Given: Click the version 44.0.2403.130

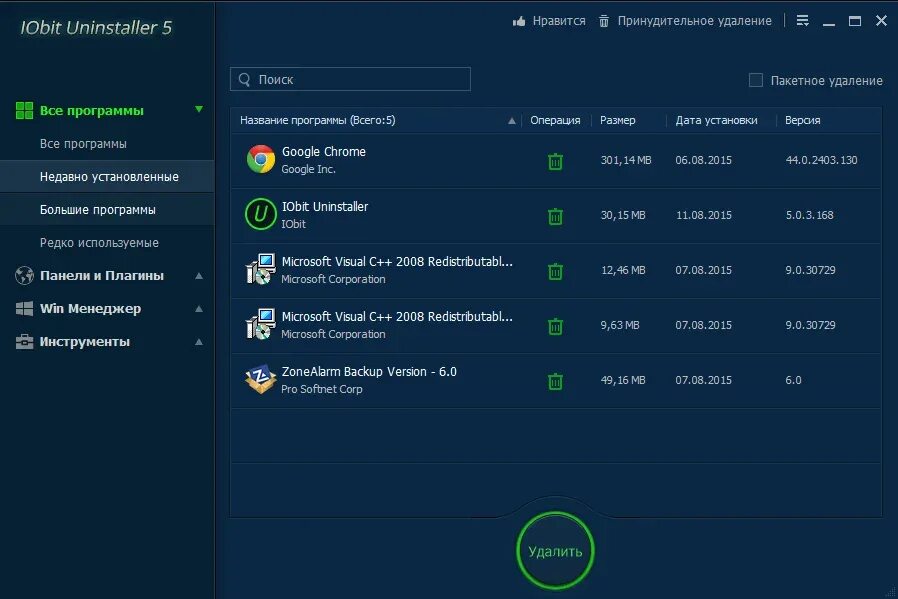Looking at the screenshot, I should (x=821, y=160).
